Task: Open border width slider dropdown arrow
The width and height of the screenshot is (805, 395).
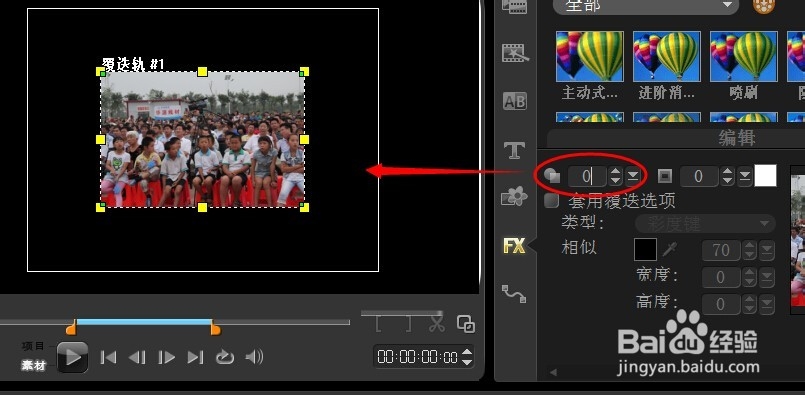Action: (x=745, y=177)
